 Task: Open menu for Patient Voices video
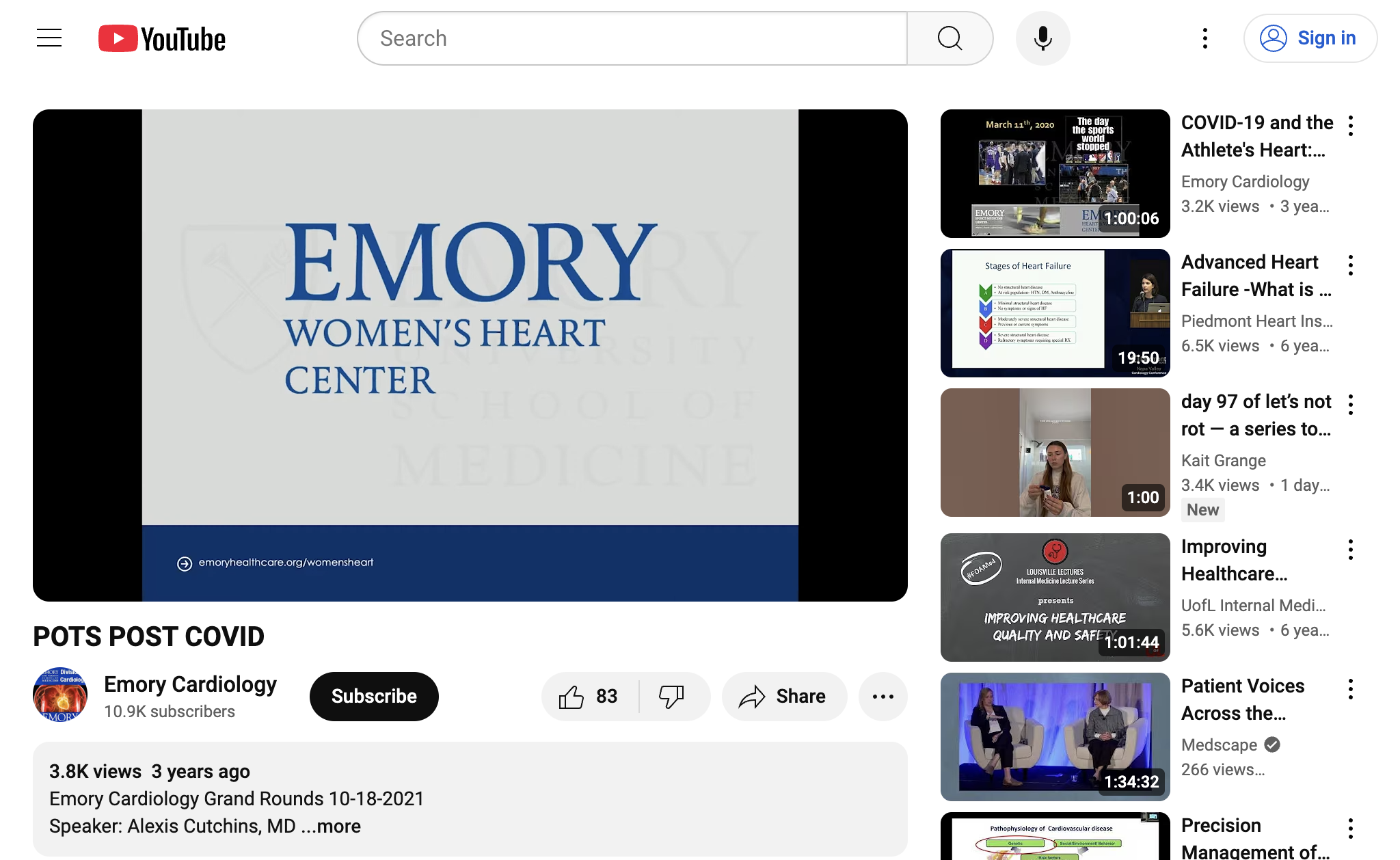(x=1350, y=689)
